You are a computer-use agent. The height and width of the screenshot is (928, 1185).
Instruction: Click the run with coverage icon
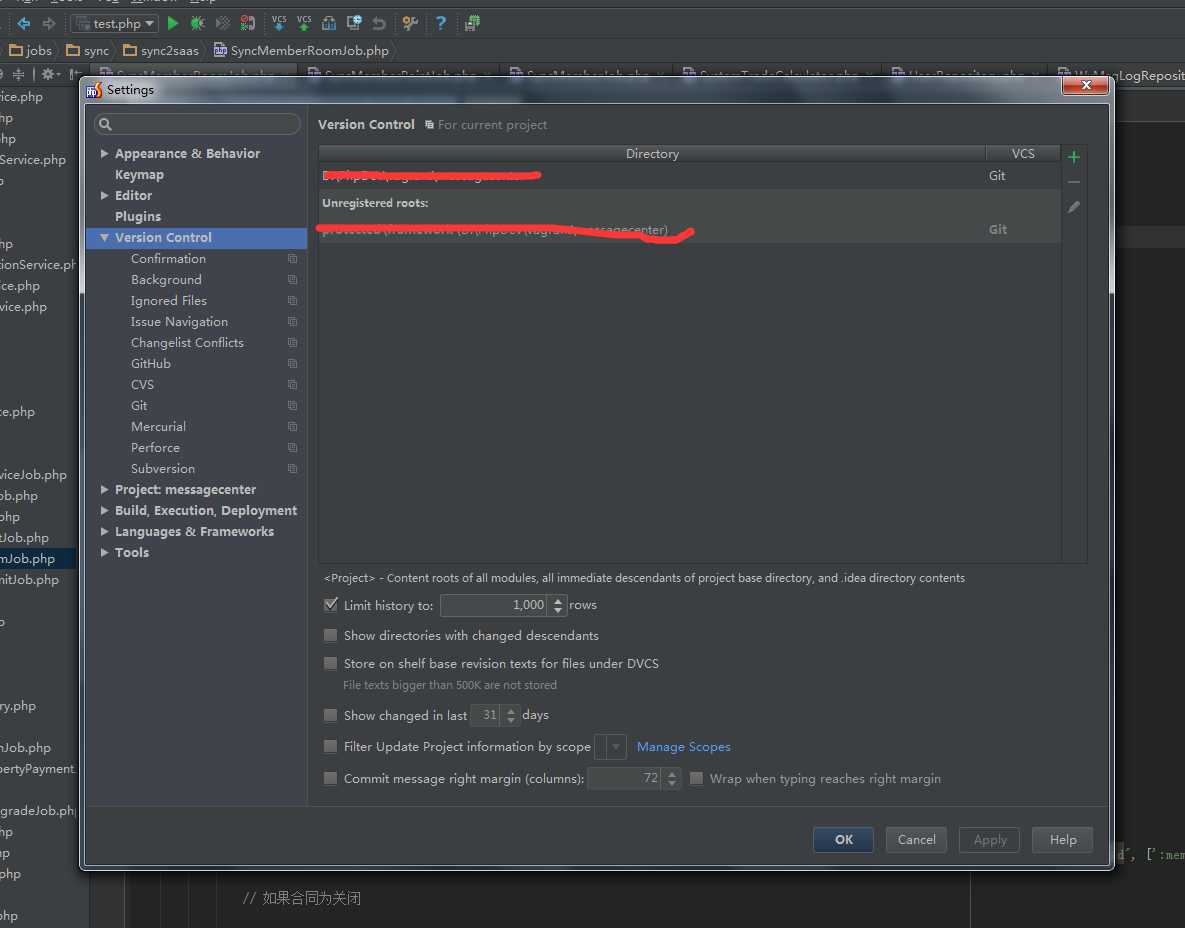pyautogui.click(x=222, y=23)
